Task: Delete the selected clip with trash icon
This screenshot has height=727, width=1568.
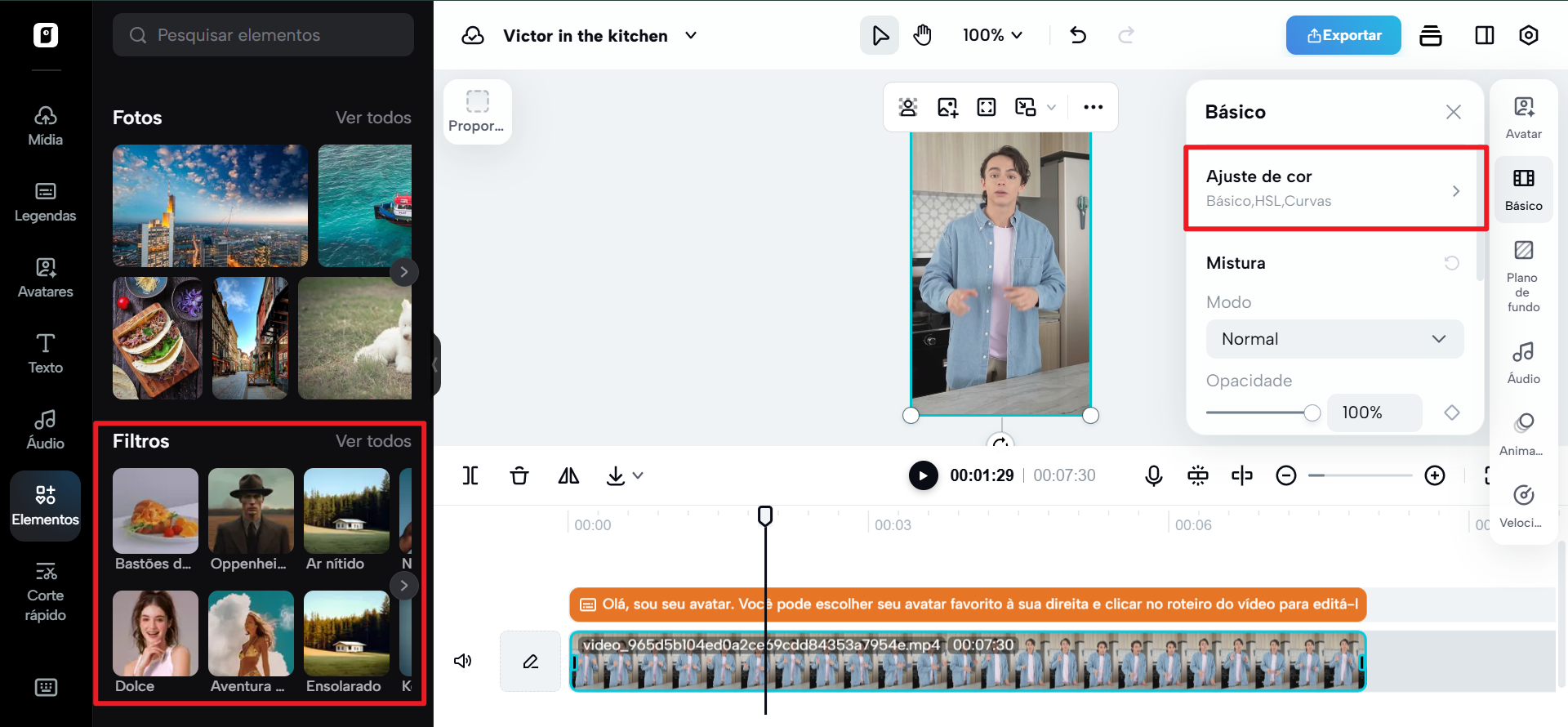Action: [519, 475]
